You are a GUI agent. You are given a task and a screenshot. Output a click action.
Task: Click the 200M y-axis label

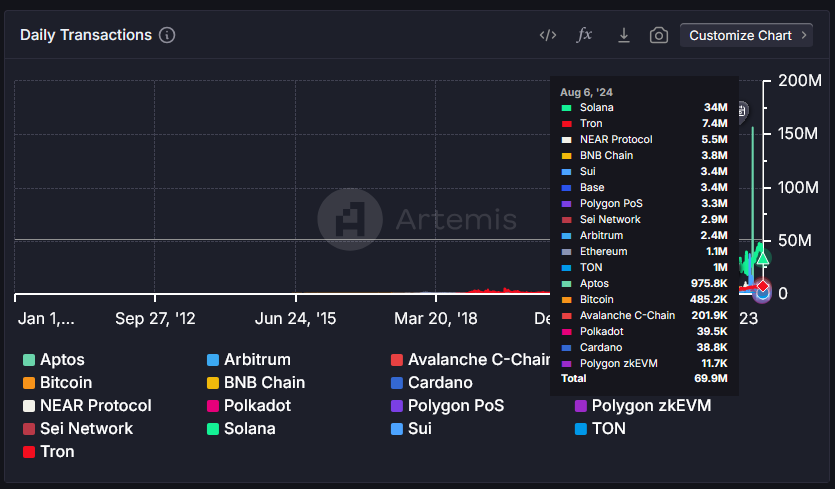click(x=800, y=80)
